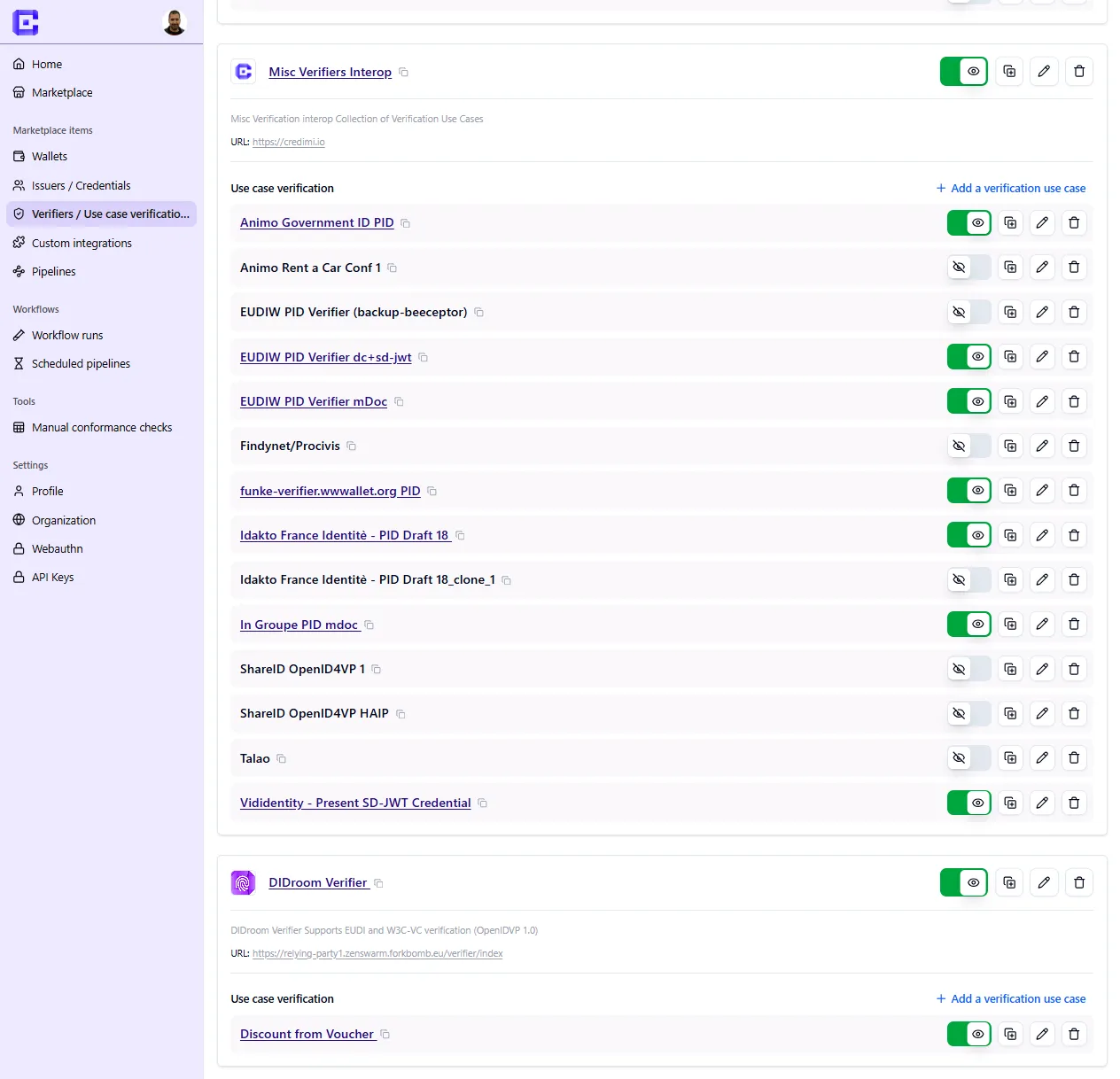
Task: Open Marketplace in the sidebar
Action: click(62, 92)
